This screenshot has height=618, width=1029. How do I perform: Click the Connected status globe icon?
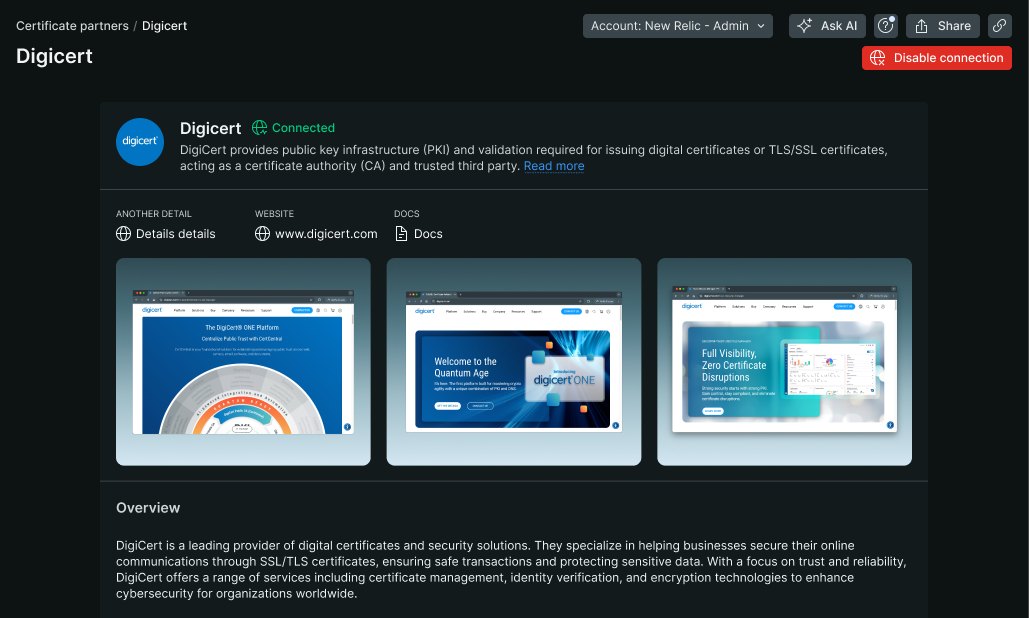(x=259, y=127)
